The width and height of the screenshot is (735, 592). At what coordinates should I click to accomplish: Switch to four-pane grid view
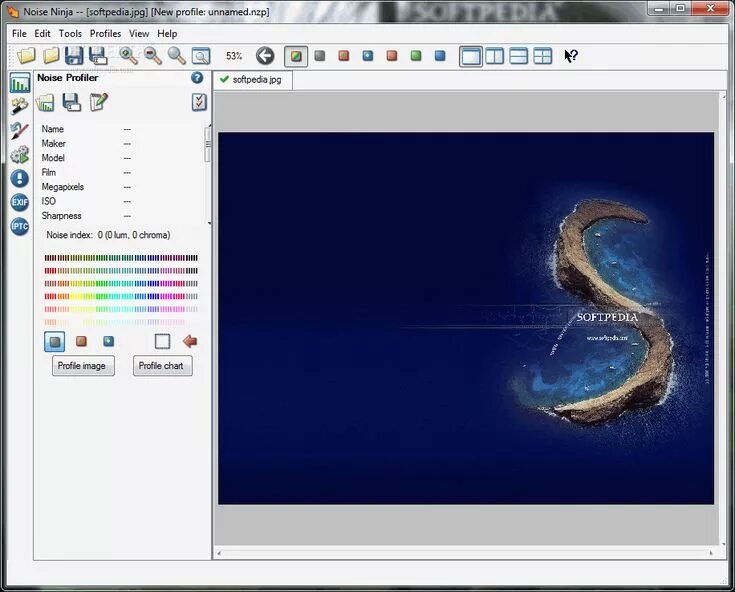(x=542, y=56)
